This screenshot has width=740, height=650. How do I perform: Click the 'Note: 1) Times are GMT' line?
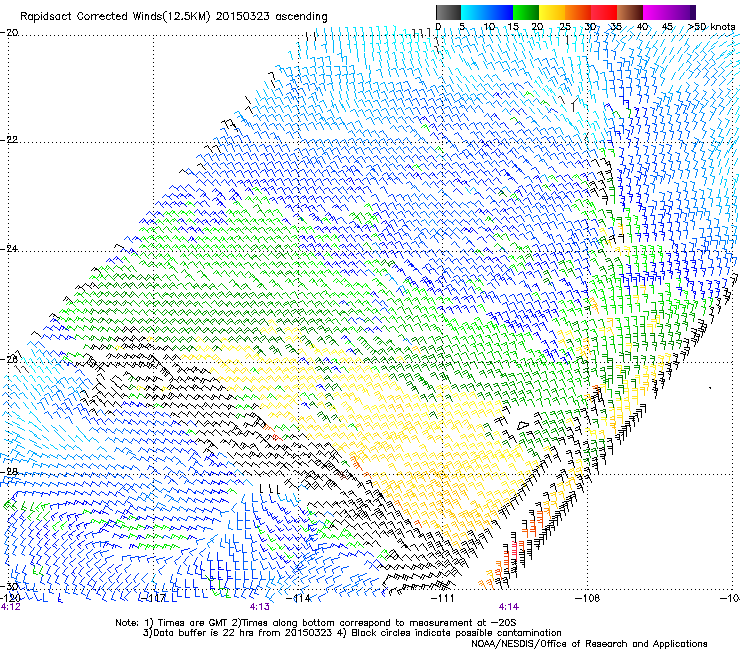[x=316, y=623]
